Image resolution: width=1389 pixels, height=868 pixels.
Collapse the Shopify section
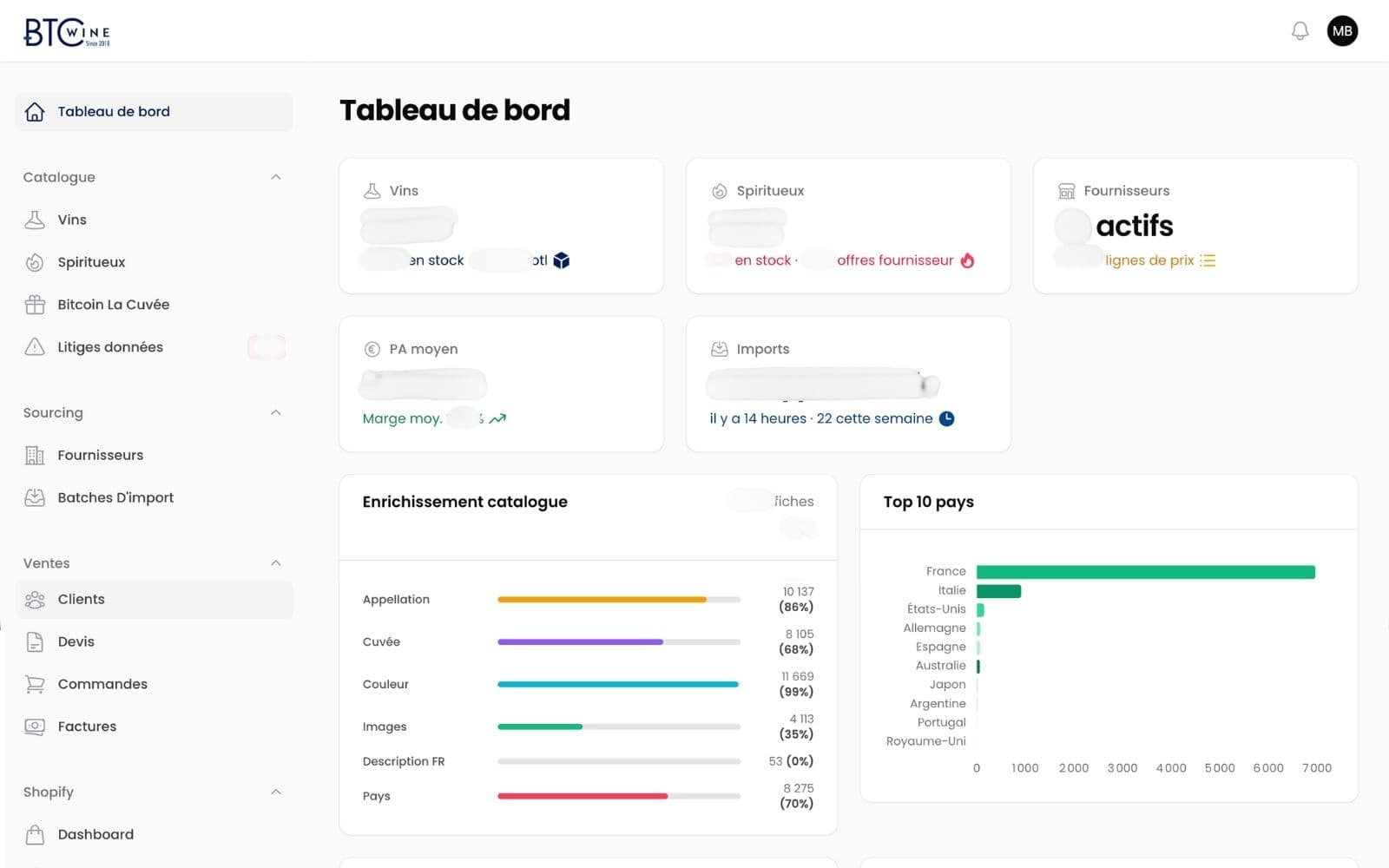[x=275, y=792]
